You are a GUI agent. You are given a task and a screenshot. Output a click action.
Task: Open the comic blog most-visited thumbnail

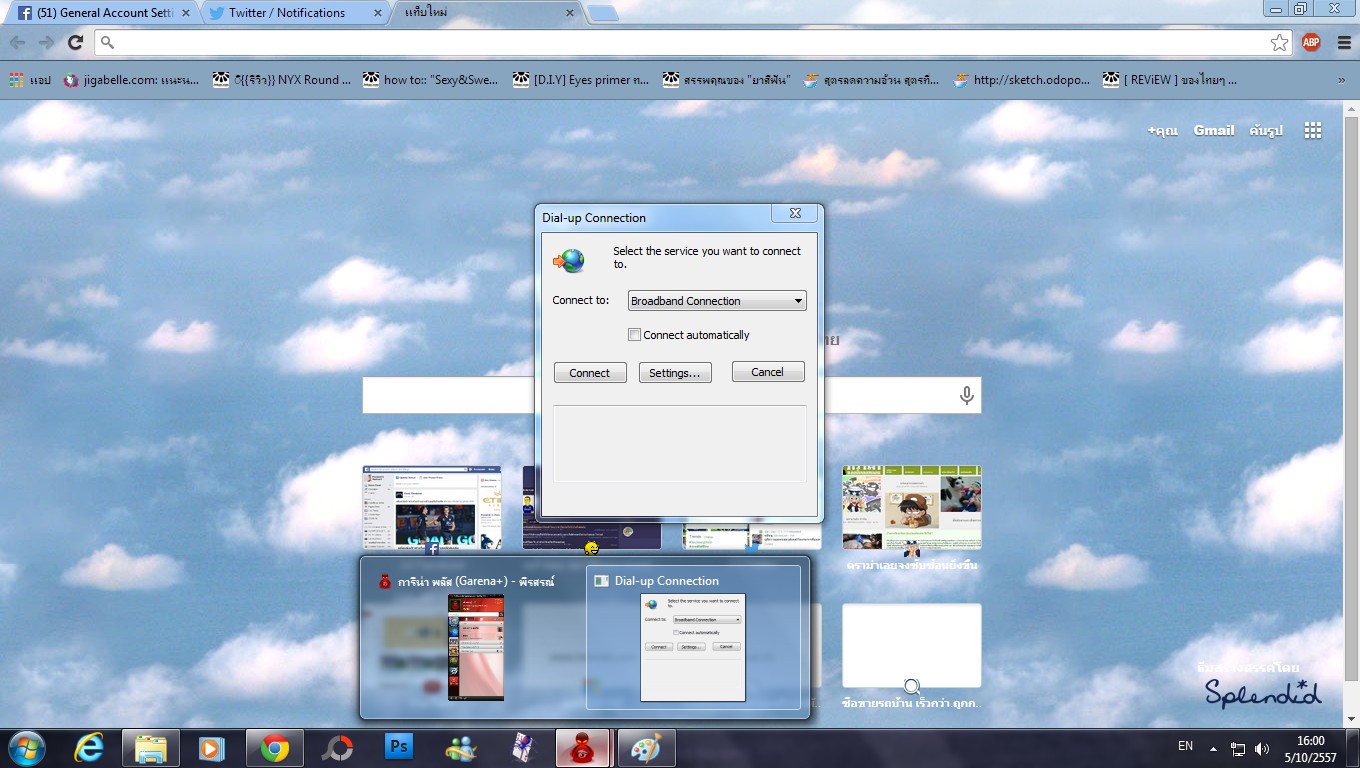point(912,507)
